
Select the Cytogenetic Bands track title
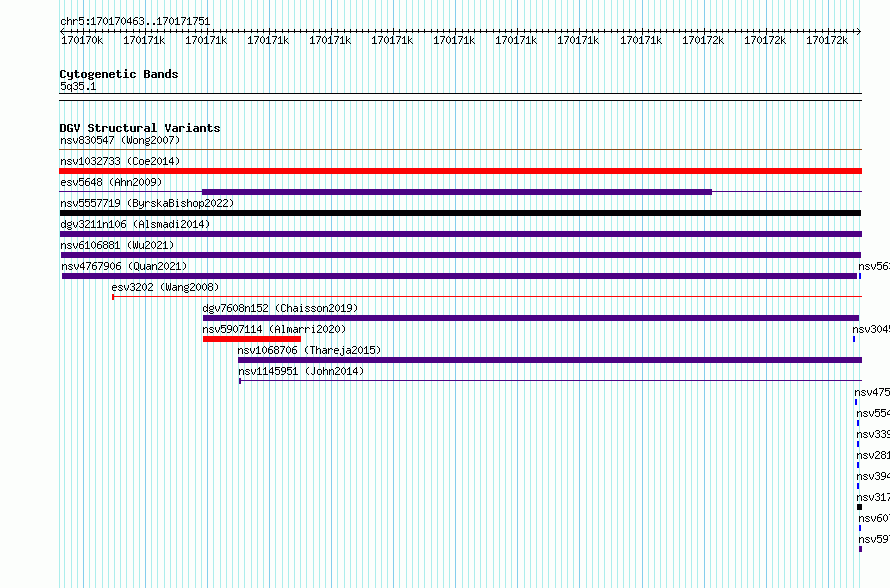119,74
